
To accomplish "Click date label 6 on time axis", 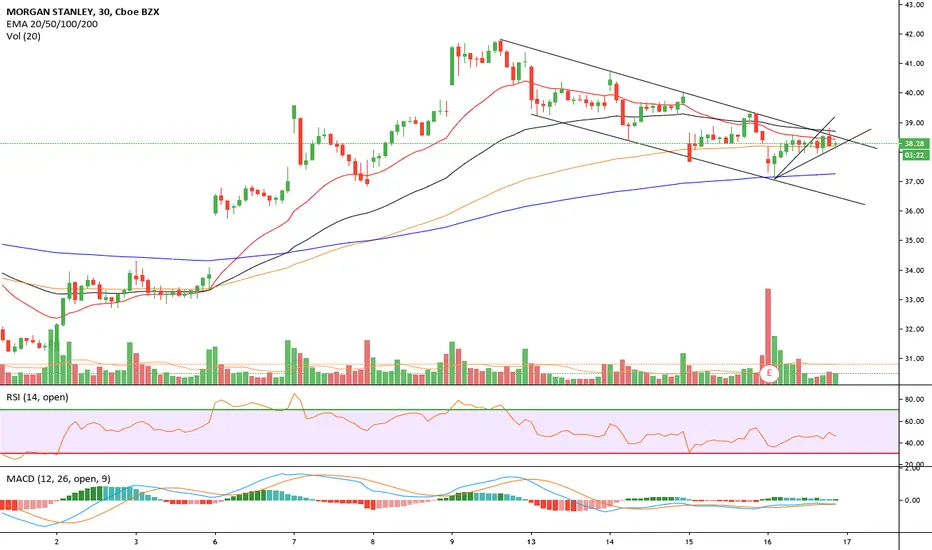I will point(215,542).
